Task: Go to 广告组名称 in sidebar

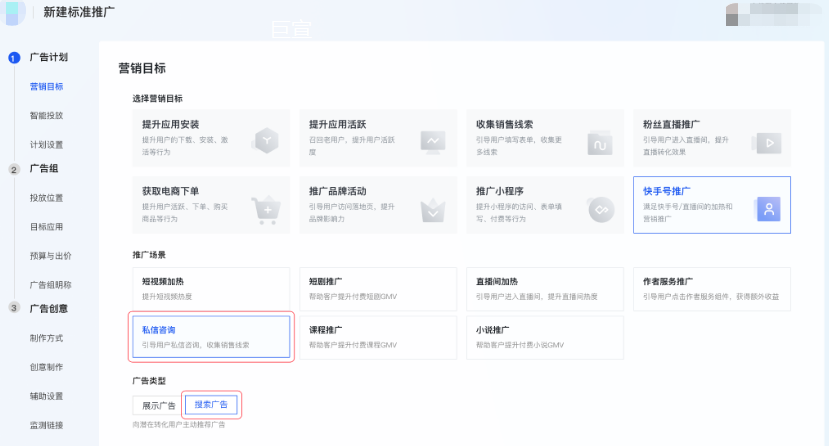Action: pyautogui.click(x=51, y=285)
